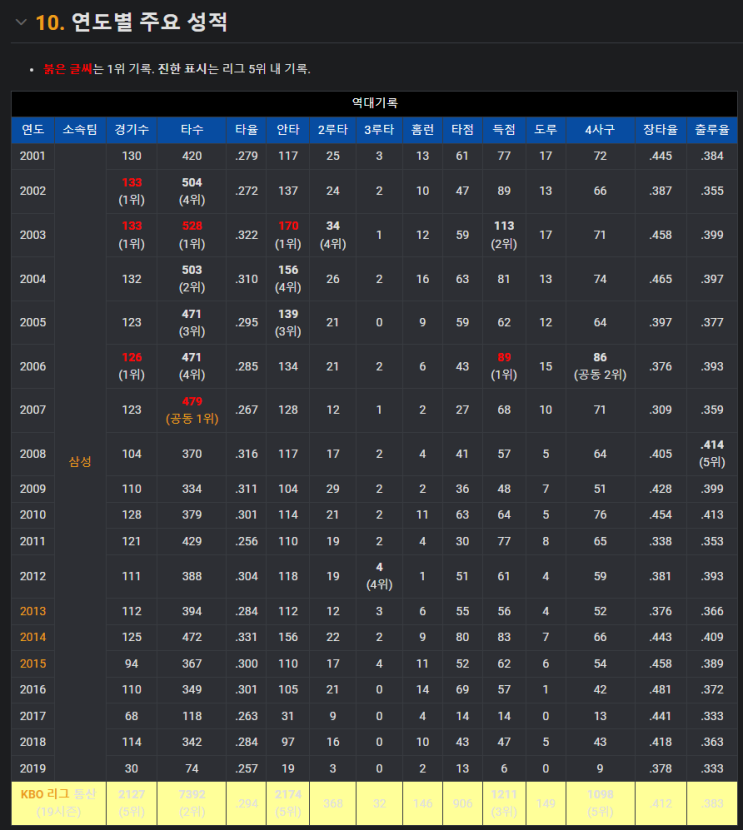Click the 2루타 column header

point(333,130)
